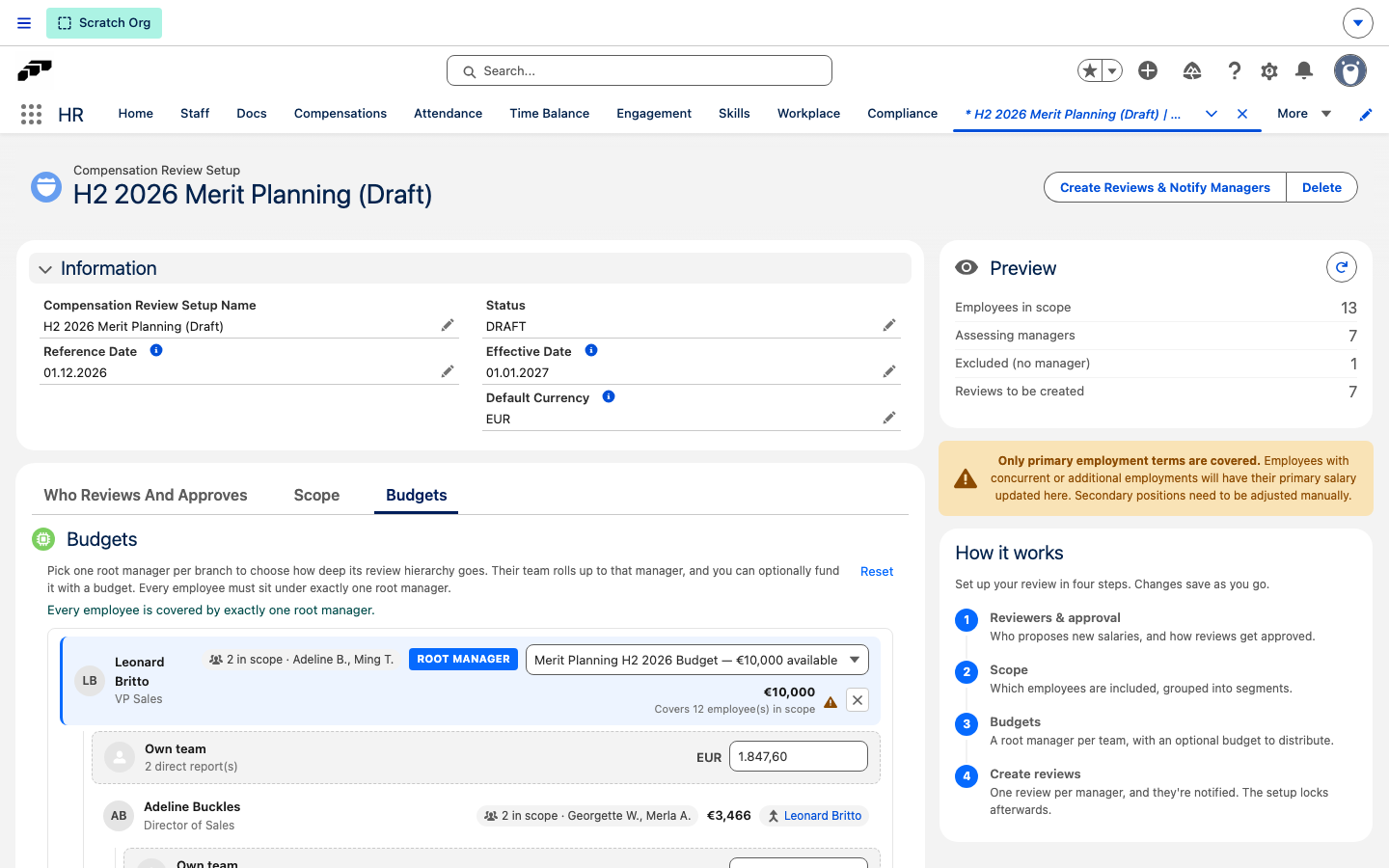1389x868 pixels.
Task: Open the top-right circular dropdown arrow
Action: click(1357, 23)
